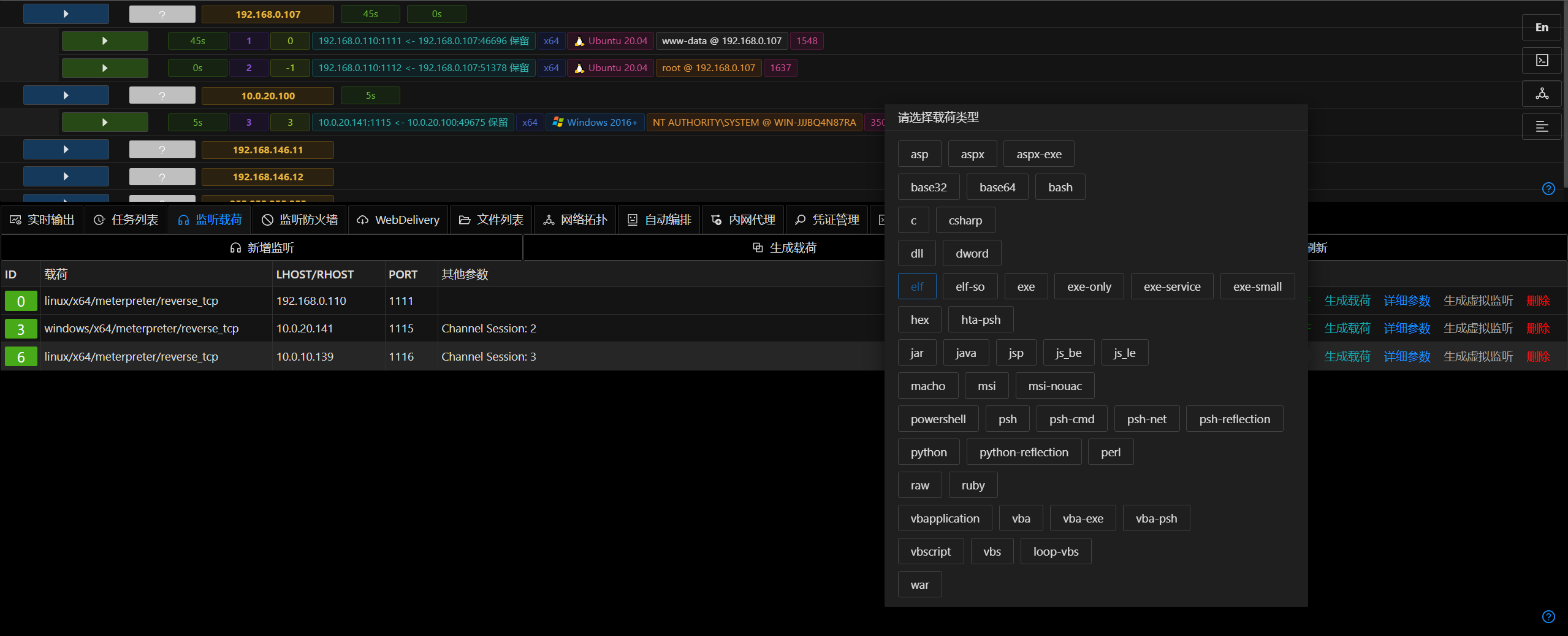Image resolution: width=1568 pixels, height=636 pixels.
Task: Open the 自动编排 tab
Action: tap(660, 220)
